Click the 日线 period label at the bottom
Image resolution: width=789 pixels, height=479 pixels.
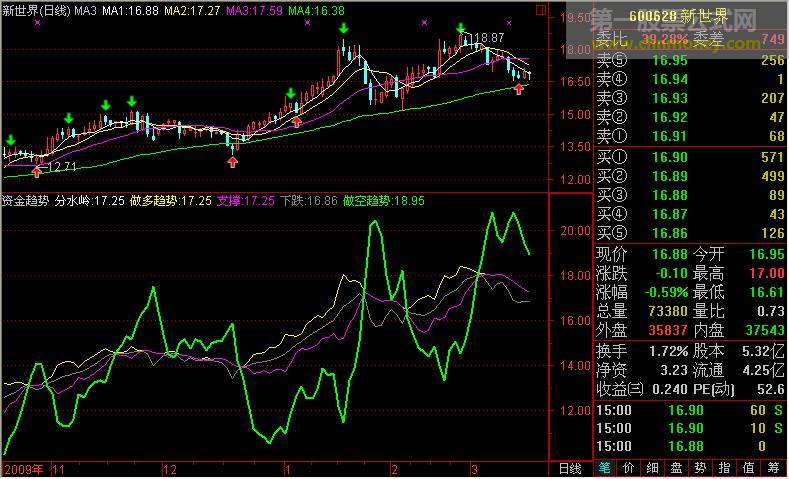(x=570, y=469)
